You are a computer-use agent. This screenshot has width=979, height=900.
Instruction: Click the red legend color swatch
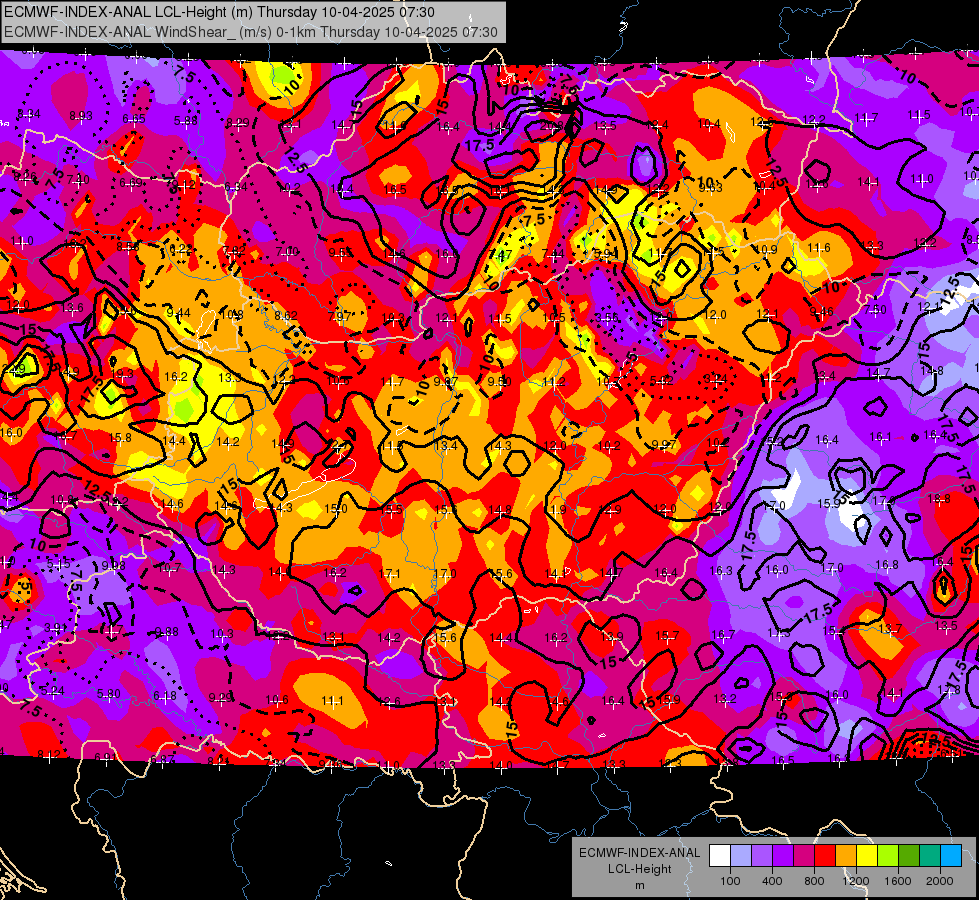coord(825,856)
